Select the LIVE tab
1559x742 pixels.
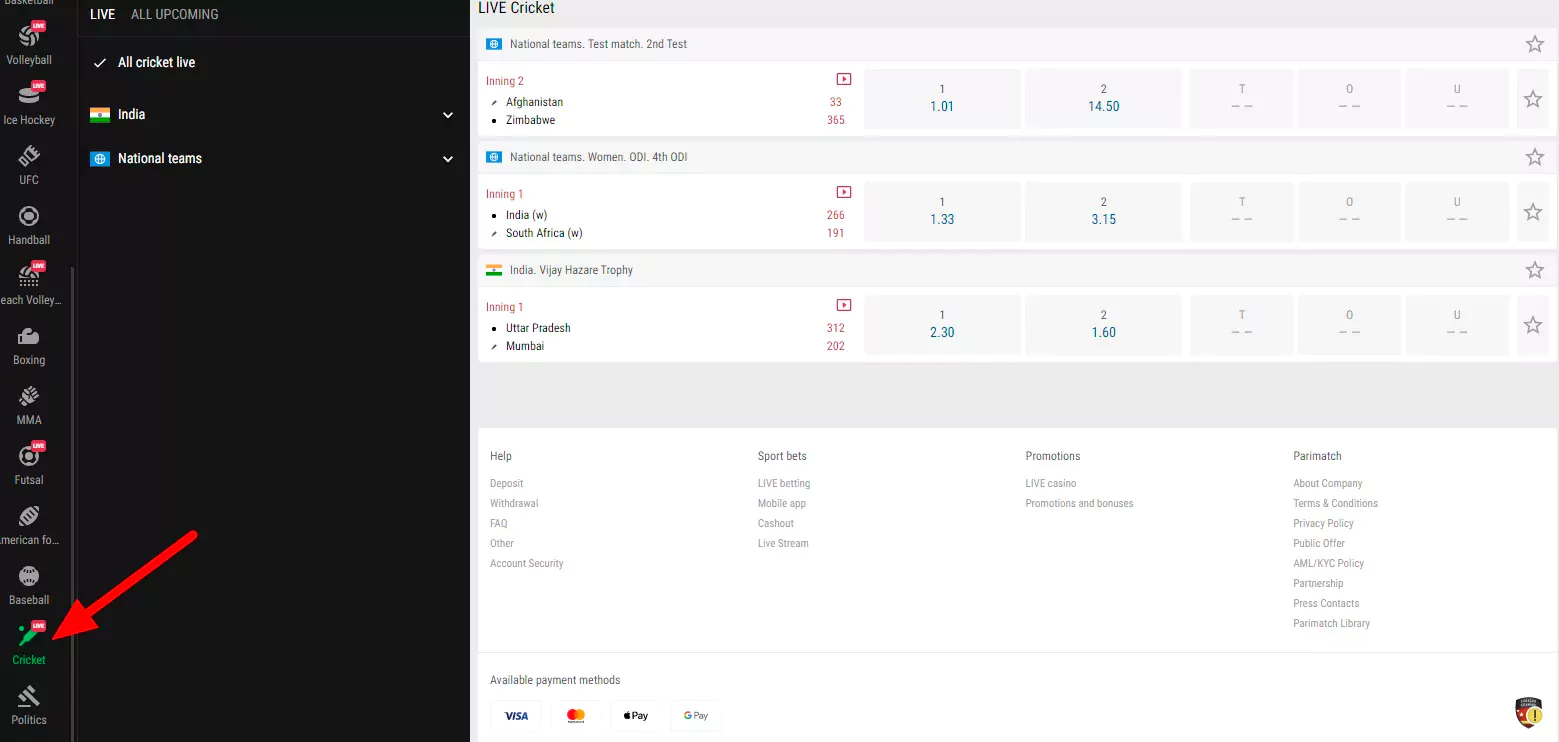pos(102,14)
